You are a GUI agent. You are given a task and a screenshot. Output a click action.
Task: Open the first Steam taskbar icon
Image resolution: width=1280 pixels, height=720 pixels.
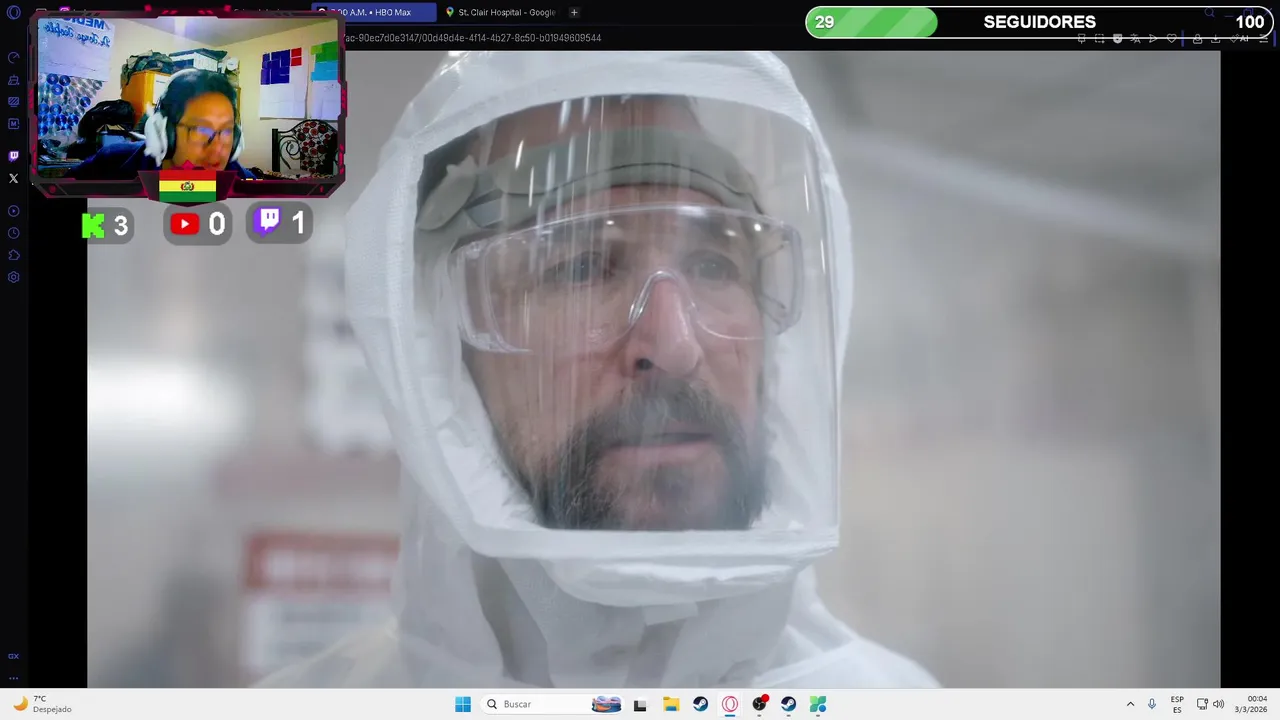tap(700, 704)
